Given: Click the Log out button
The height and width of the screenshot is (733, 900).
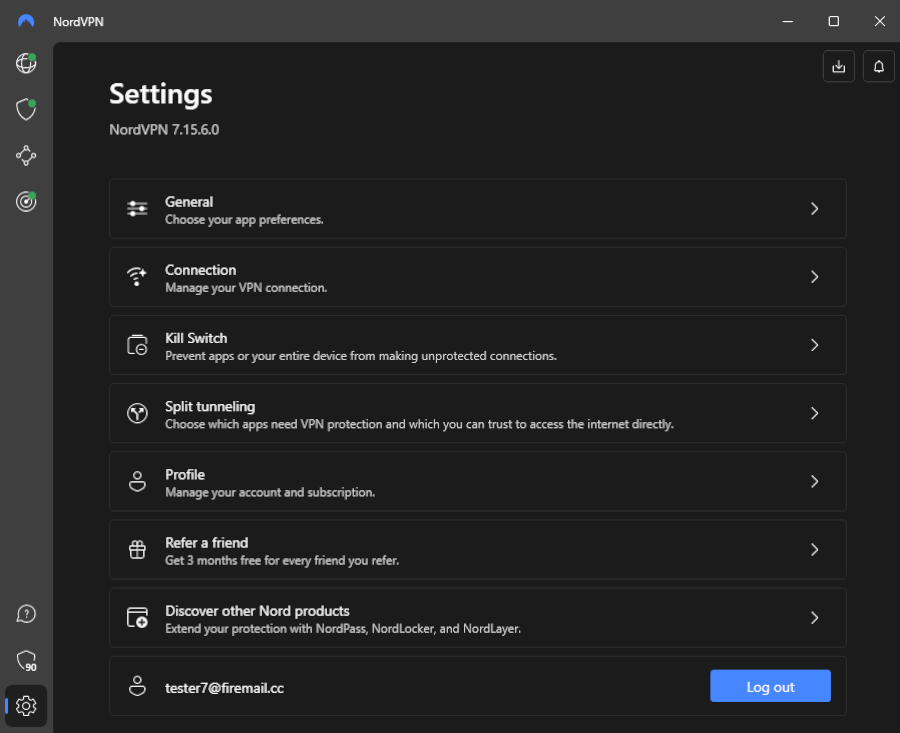Looking at the screenshot, I should point(770,686).
